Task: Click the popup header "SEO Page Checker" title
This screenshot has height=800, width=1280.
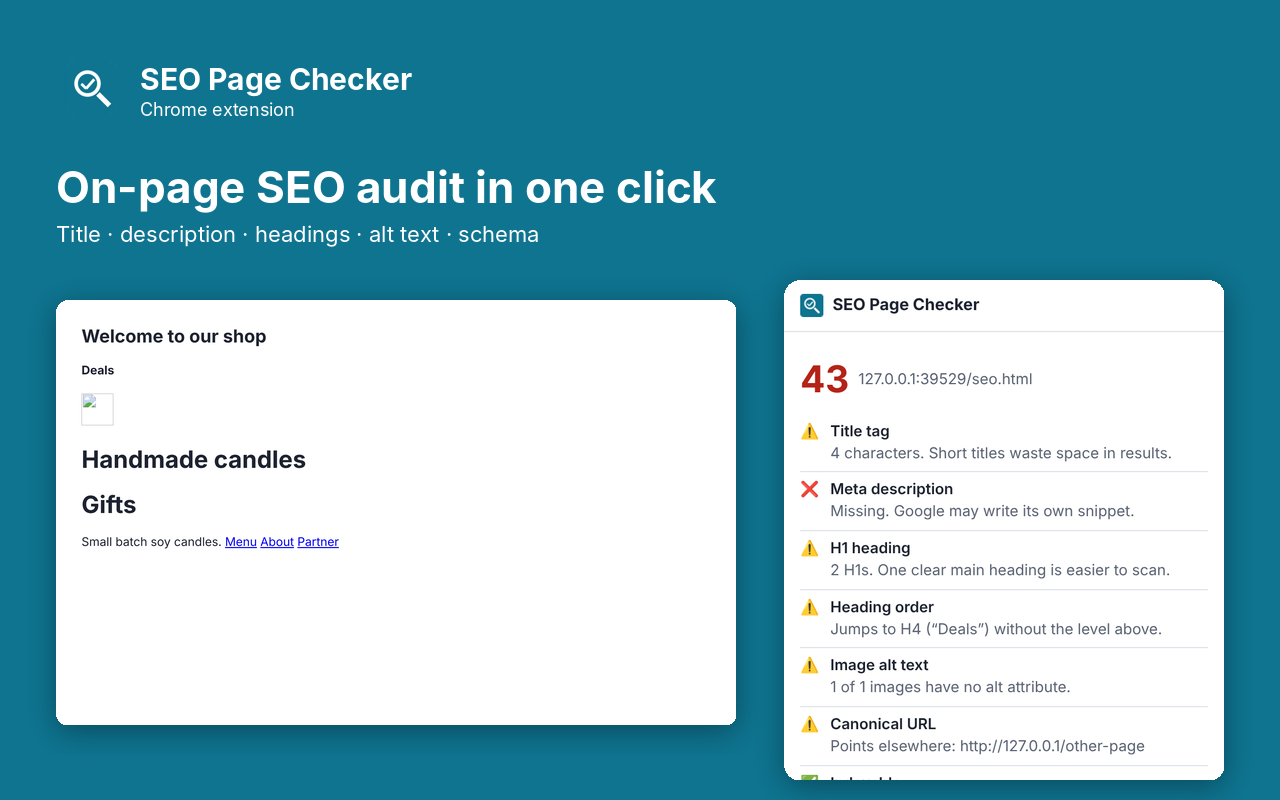Action: pyautogui.click(x=906, y=305)
